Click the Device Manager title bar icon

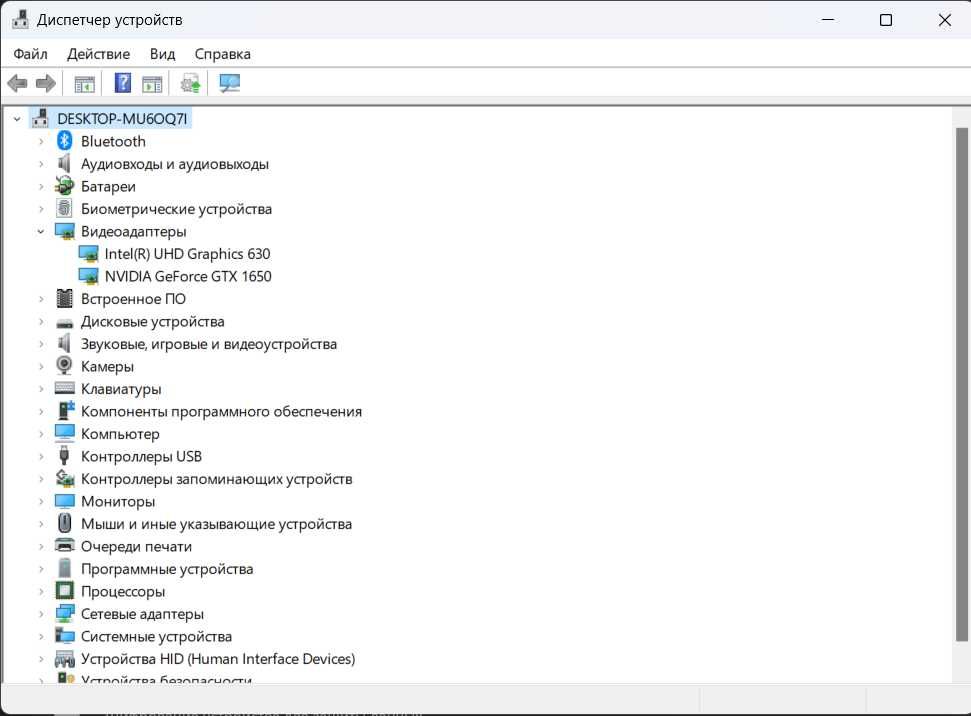20,20
